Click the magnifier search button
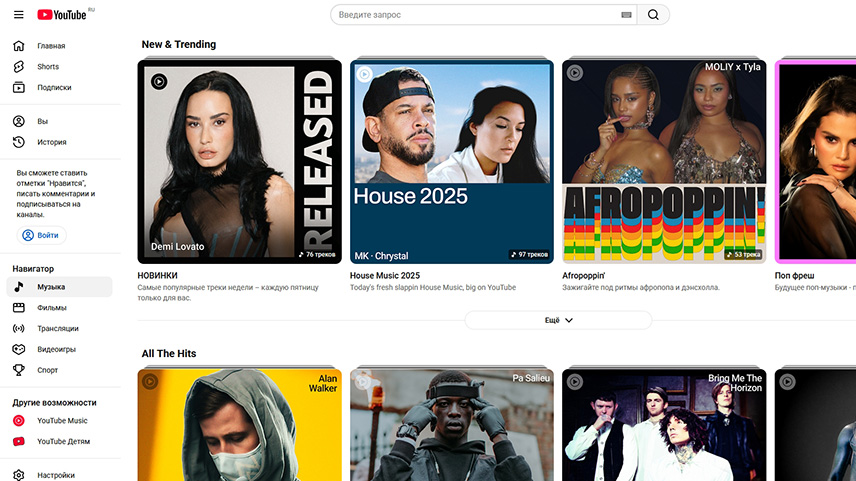Viewport: 856px width, 481px height. (653, 15)
